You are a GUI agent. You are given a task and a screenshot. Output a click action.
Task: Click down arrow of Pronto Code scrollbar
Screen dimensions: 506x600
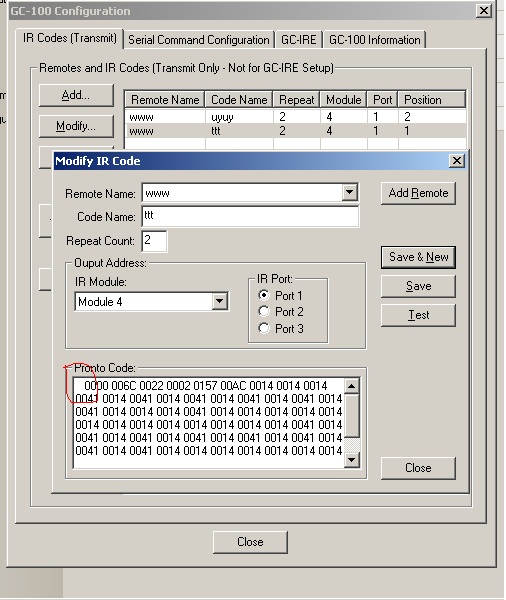[x=351, y=460]
